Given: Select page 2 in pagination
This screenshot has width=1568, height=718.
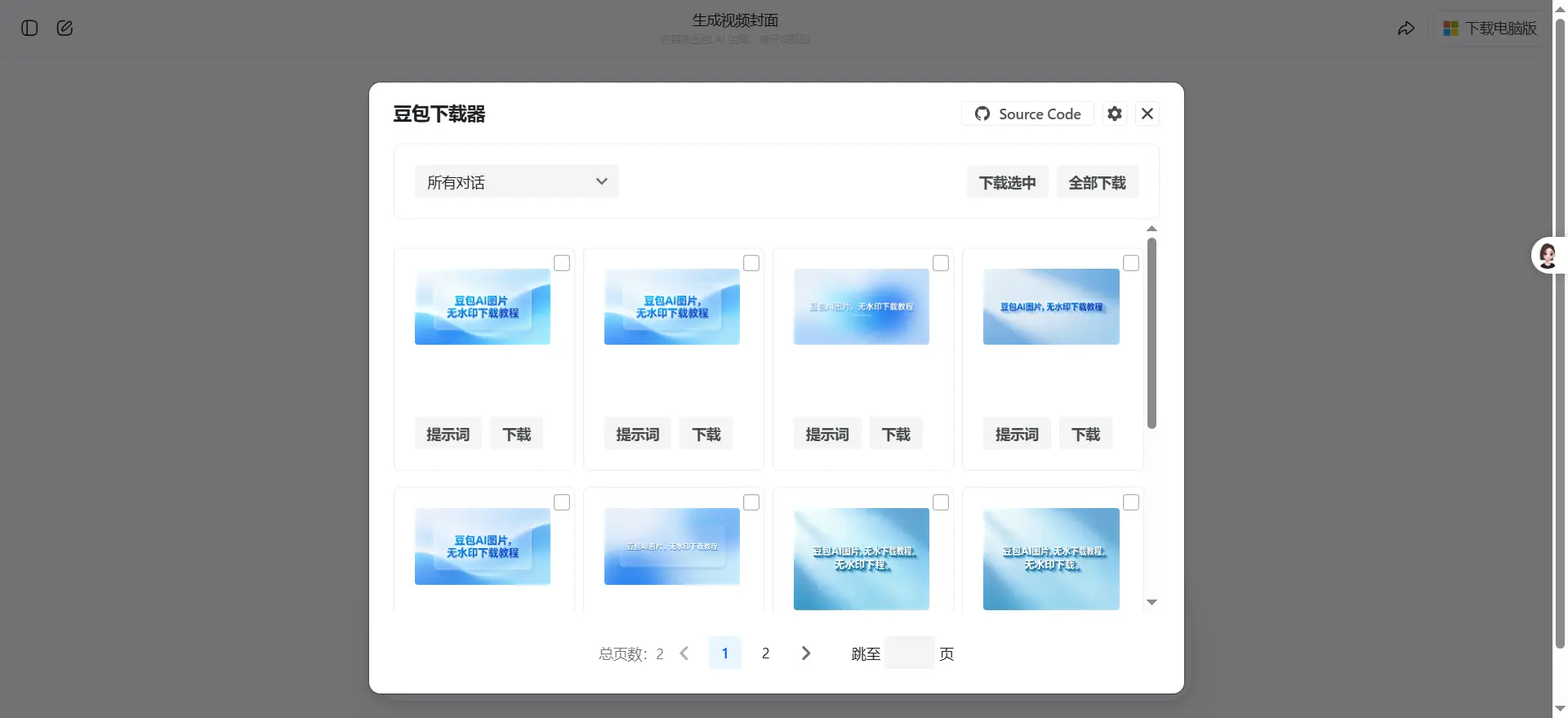Looking at the screenshot, I should click(765, 653).
